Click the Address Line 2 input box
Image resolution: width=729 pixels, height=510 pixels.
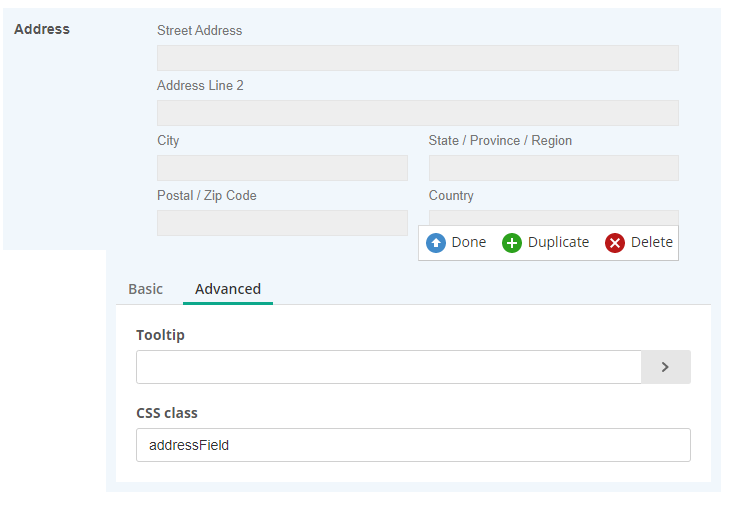click(x=417, y=113)
